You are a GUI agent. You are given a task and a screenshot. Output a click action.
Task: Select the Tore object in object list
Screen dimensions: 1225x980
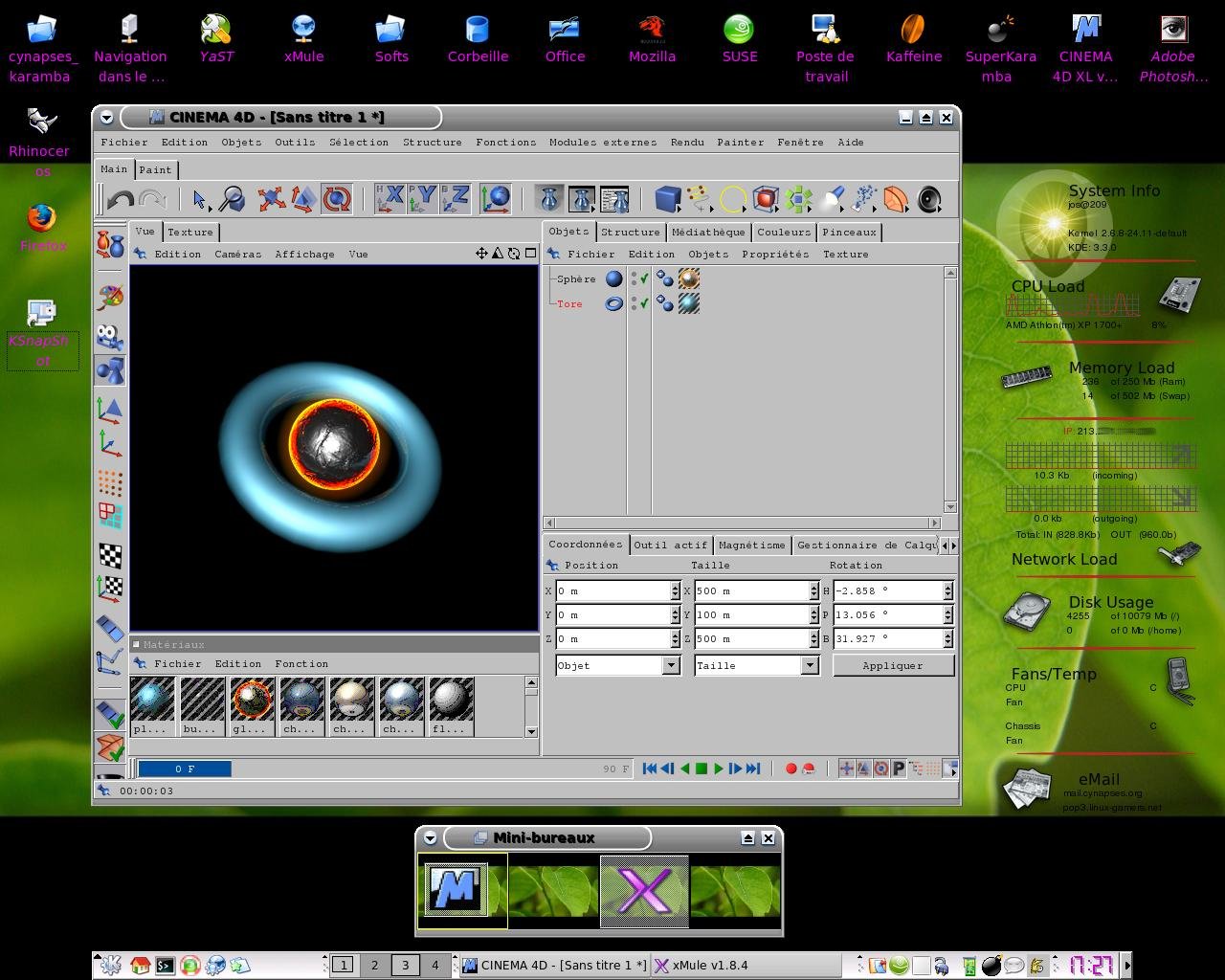tap(569, 303)
